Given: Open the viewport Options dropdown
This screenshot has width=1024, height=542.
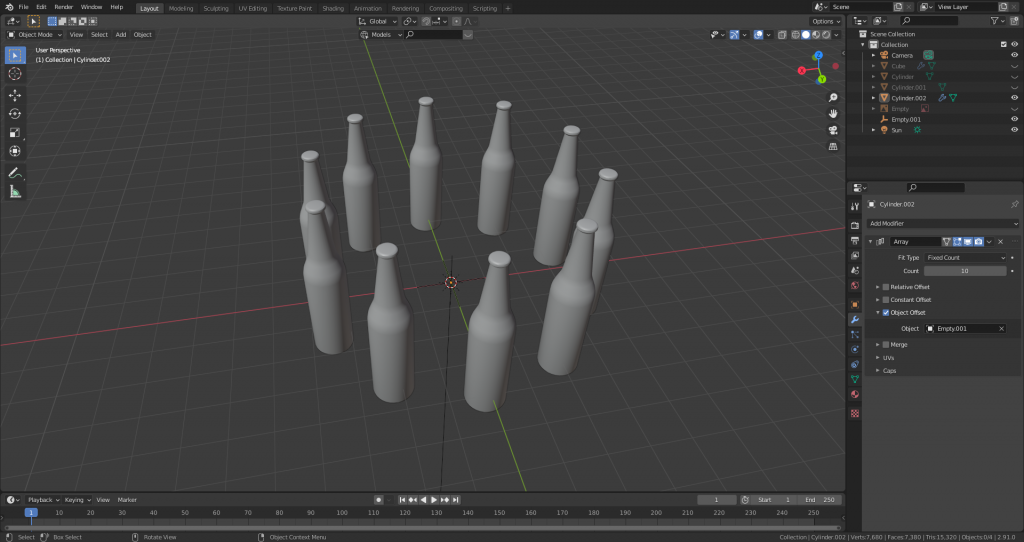Looking at the screenshot, I should click(825, 22).
